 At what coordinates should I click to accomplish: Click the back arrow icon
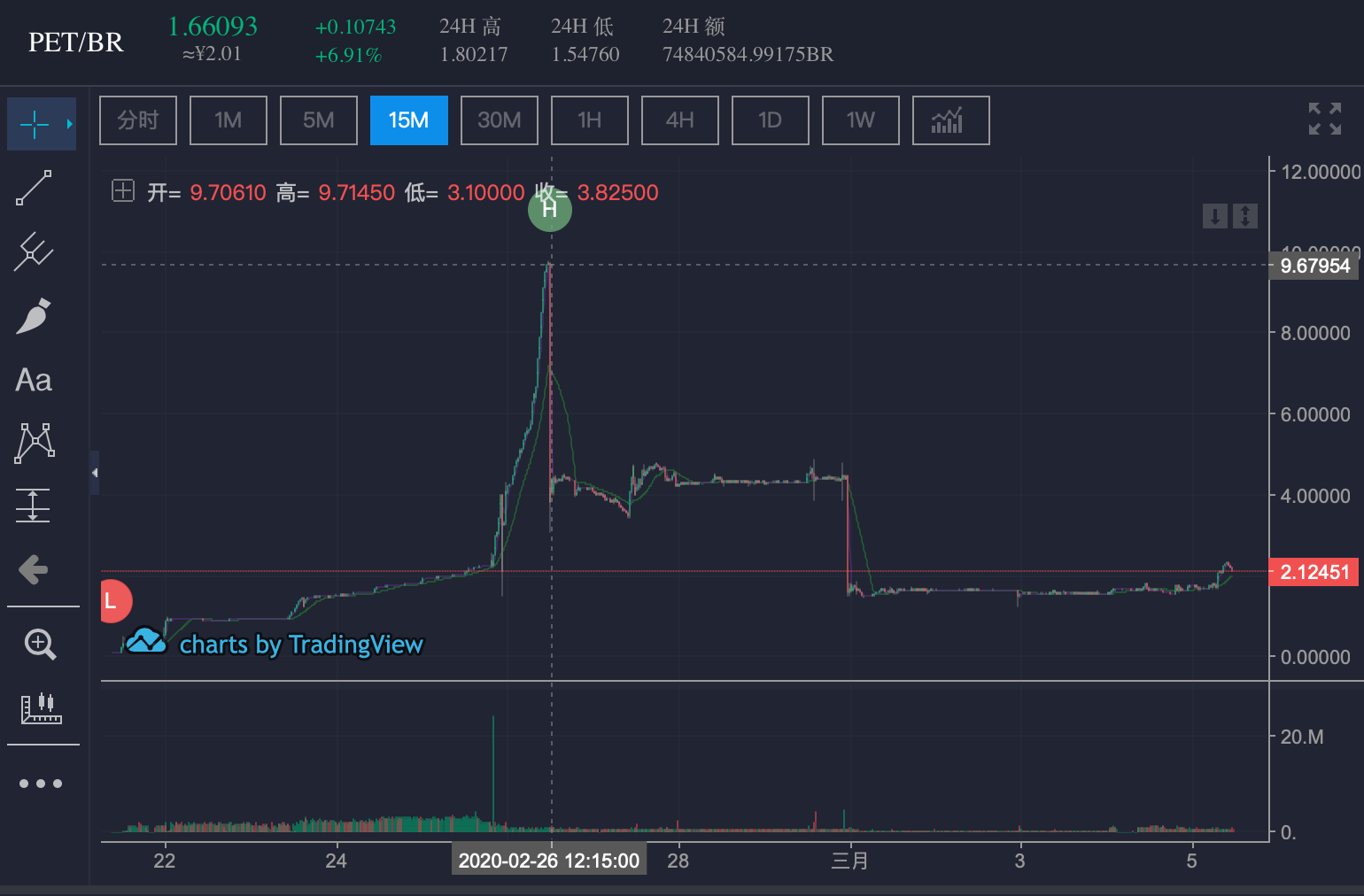(x=34, y=569)
